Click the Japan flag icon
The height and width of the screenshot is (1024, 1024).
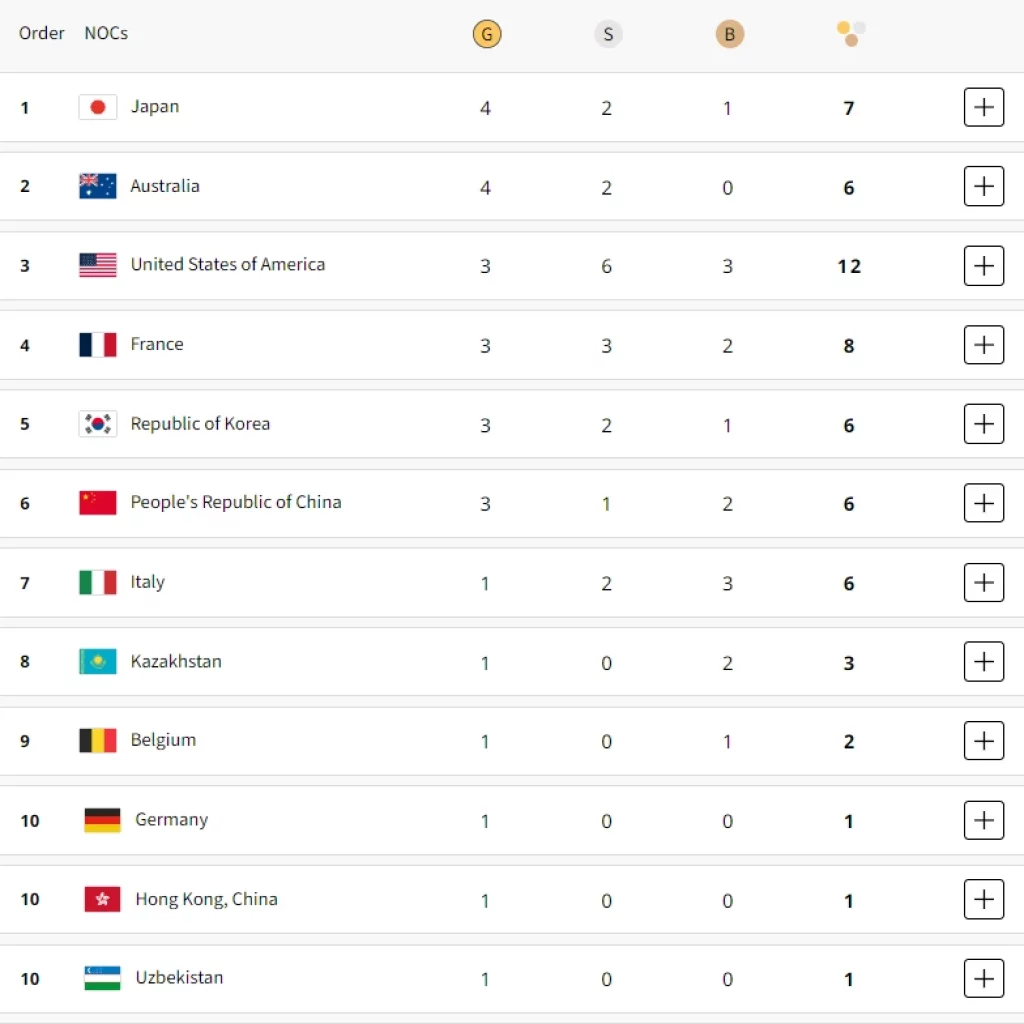click(x=98, y=107)
